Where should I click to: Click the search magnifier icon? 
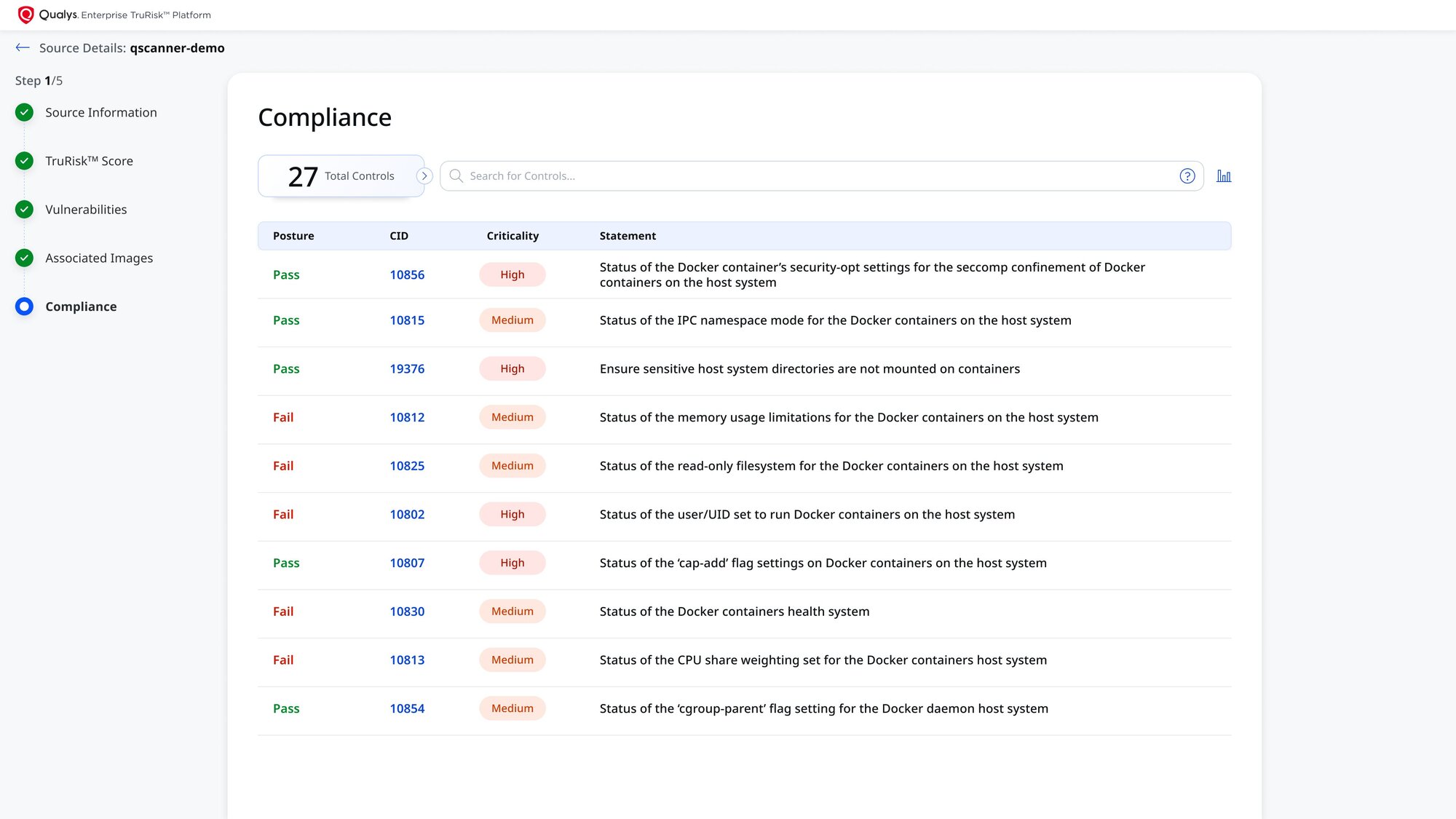pos(456,175)
